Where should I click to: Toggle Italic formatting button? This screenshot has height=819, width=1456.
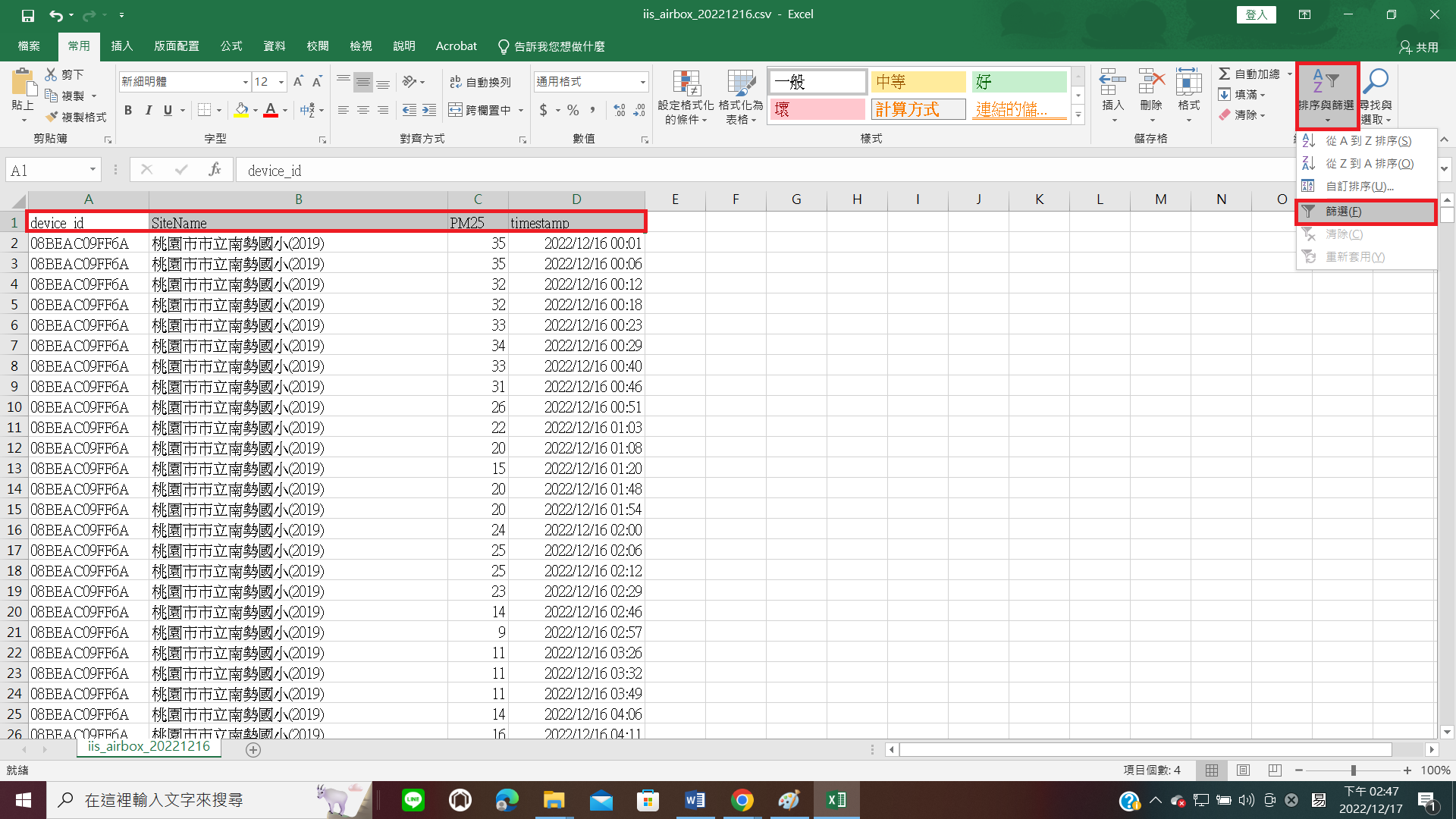pos(149,110)
